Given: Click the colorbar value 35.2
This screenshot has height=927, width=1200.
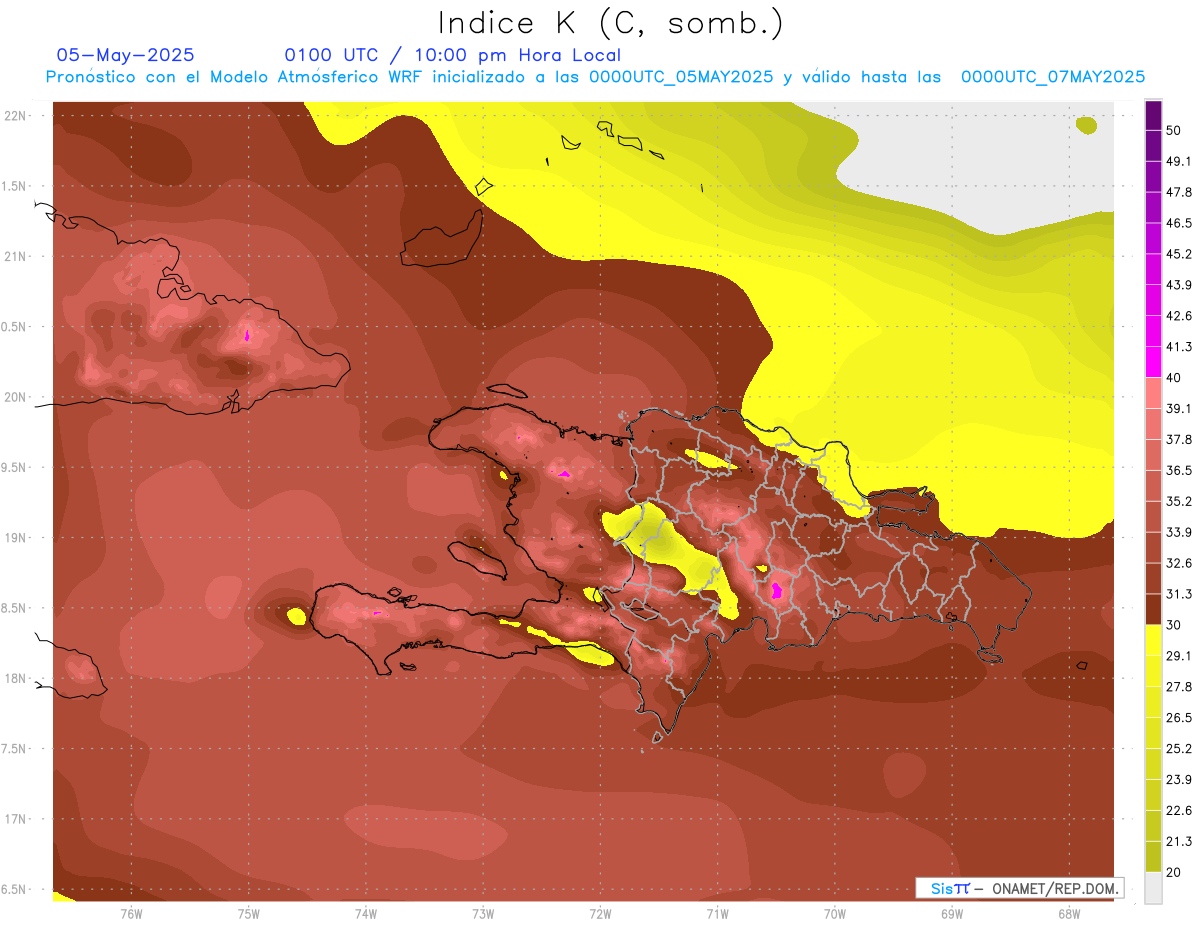Looking at the screenshot, I should click(1180, 501).
